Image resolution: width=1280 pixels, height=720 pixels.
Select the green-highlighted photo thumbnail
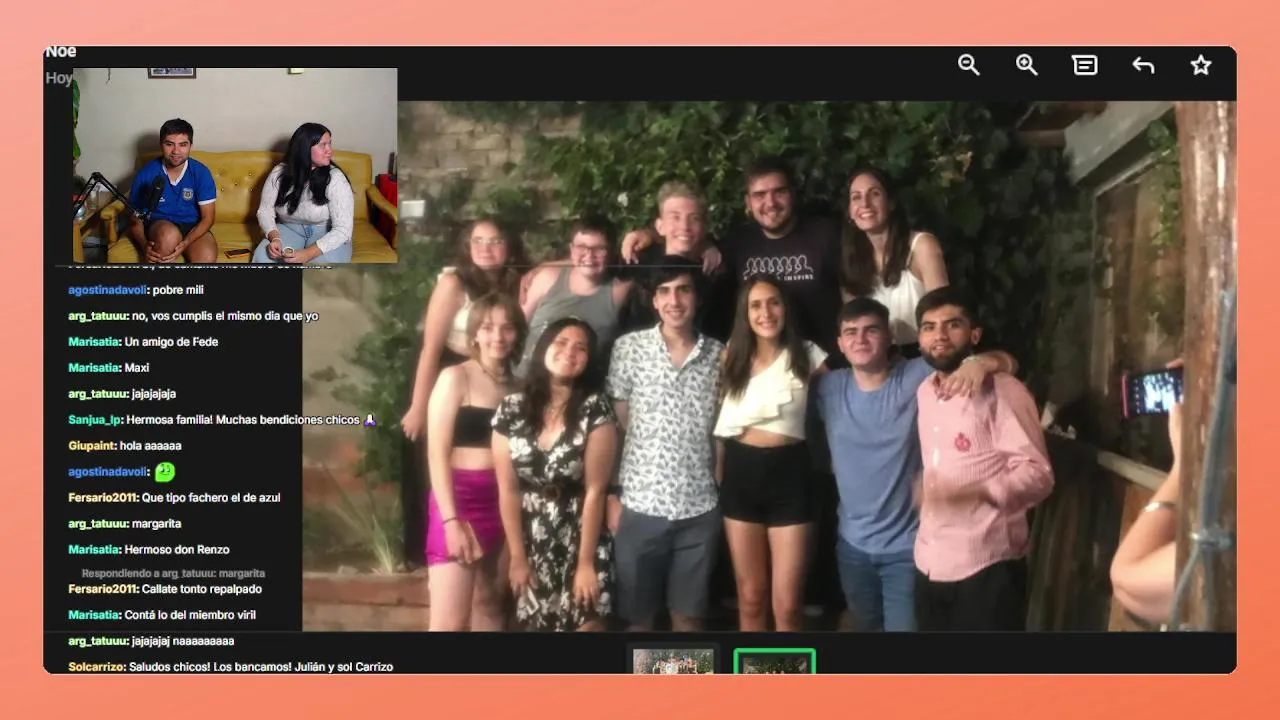775,661
